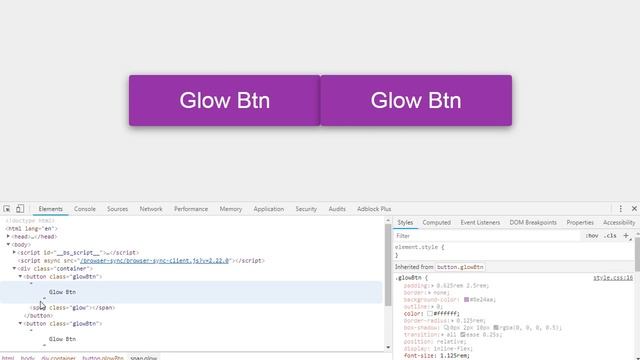Open the transition easing editor icon
This screenshot has height=360, width=640.
[463, 334]
